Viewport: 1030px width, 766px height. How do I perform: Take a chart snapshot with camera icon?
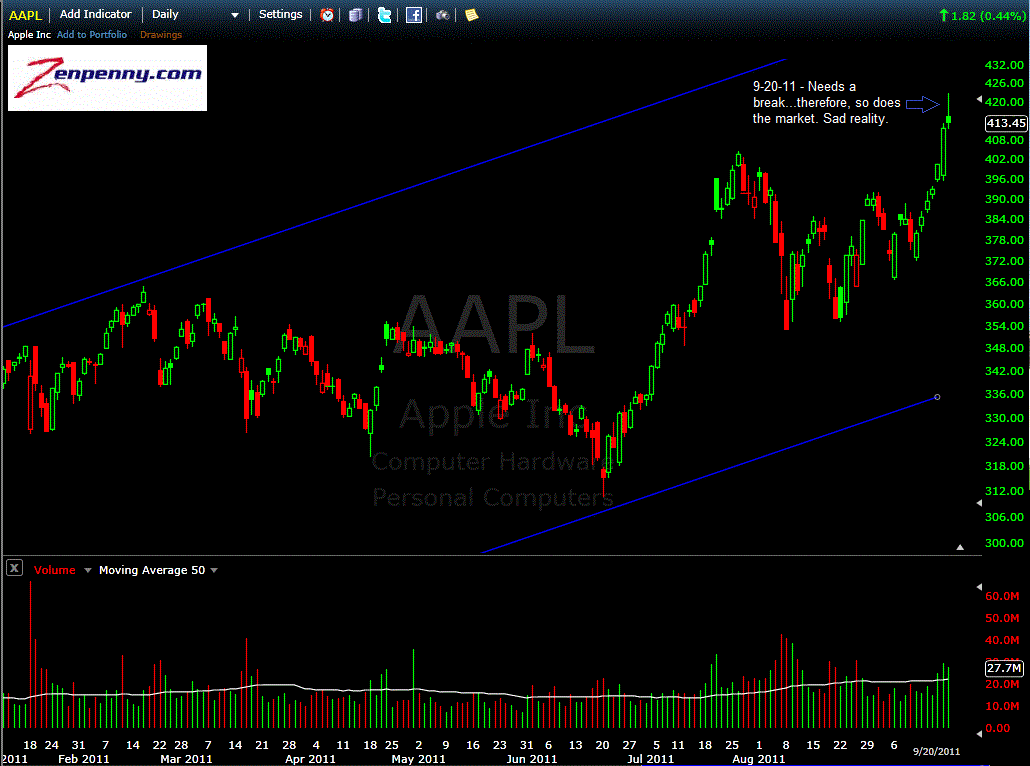[x=443, y=14]
